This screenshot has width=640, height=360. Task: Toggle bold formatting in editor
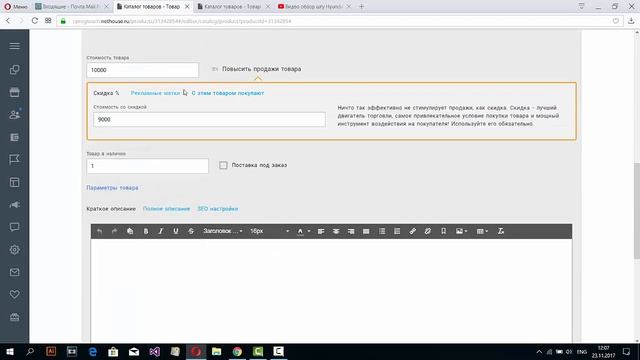click(146, 231)
